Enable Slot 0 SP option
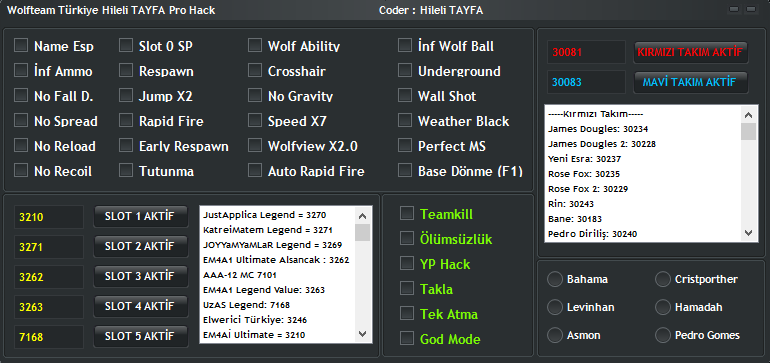 [126, 46]
